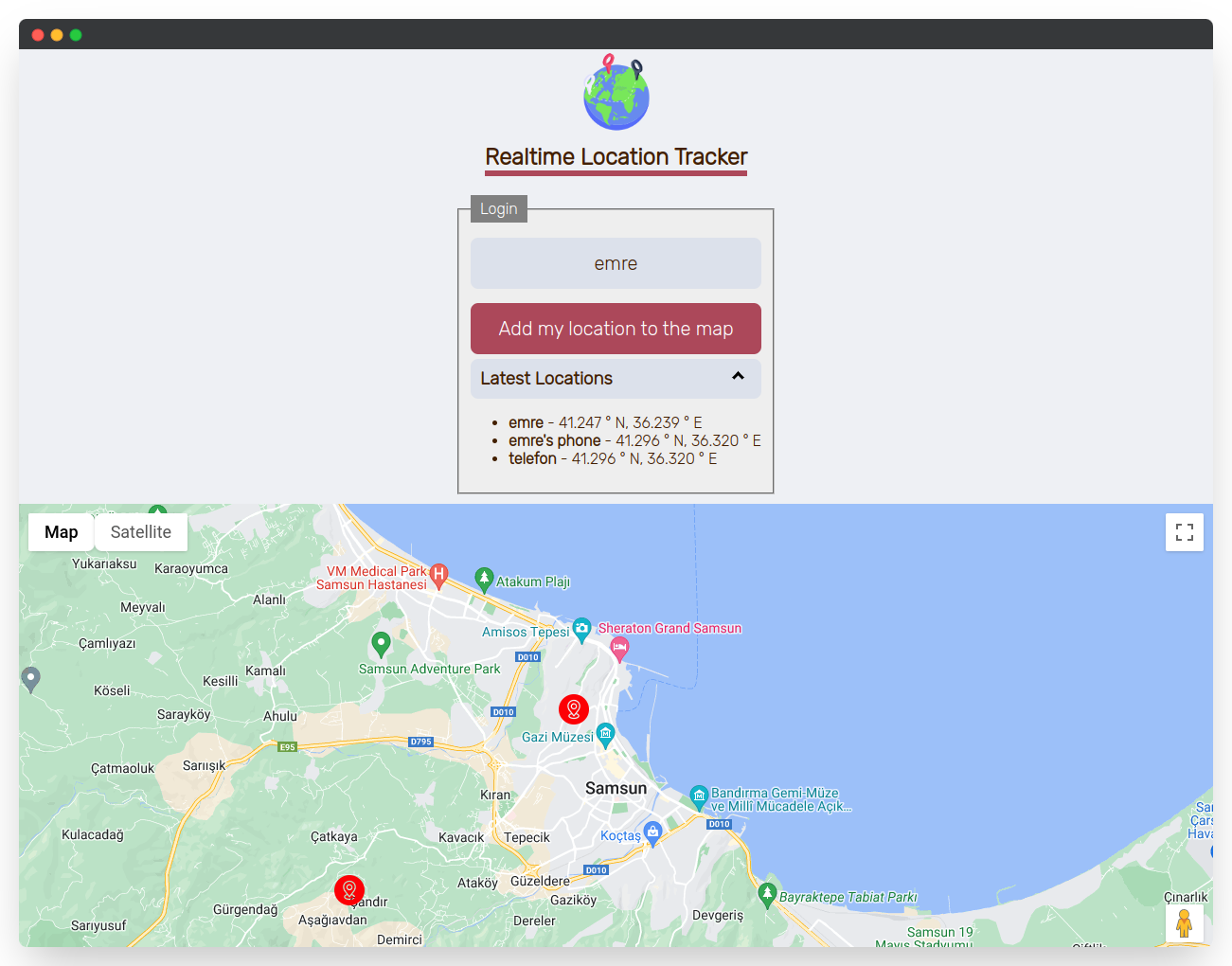The width and height of the screenshot is (1232, 966).
Task: Click the Samsun Adventure Park label
Action: (x=430, y=669)
